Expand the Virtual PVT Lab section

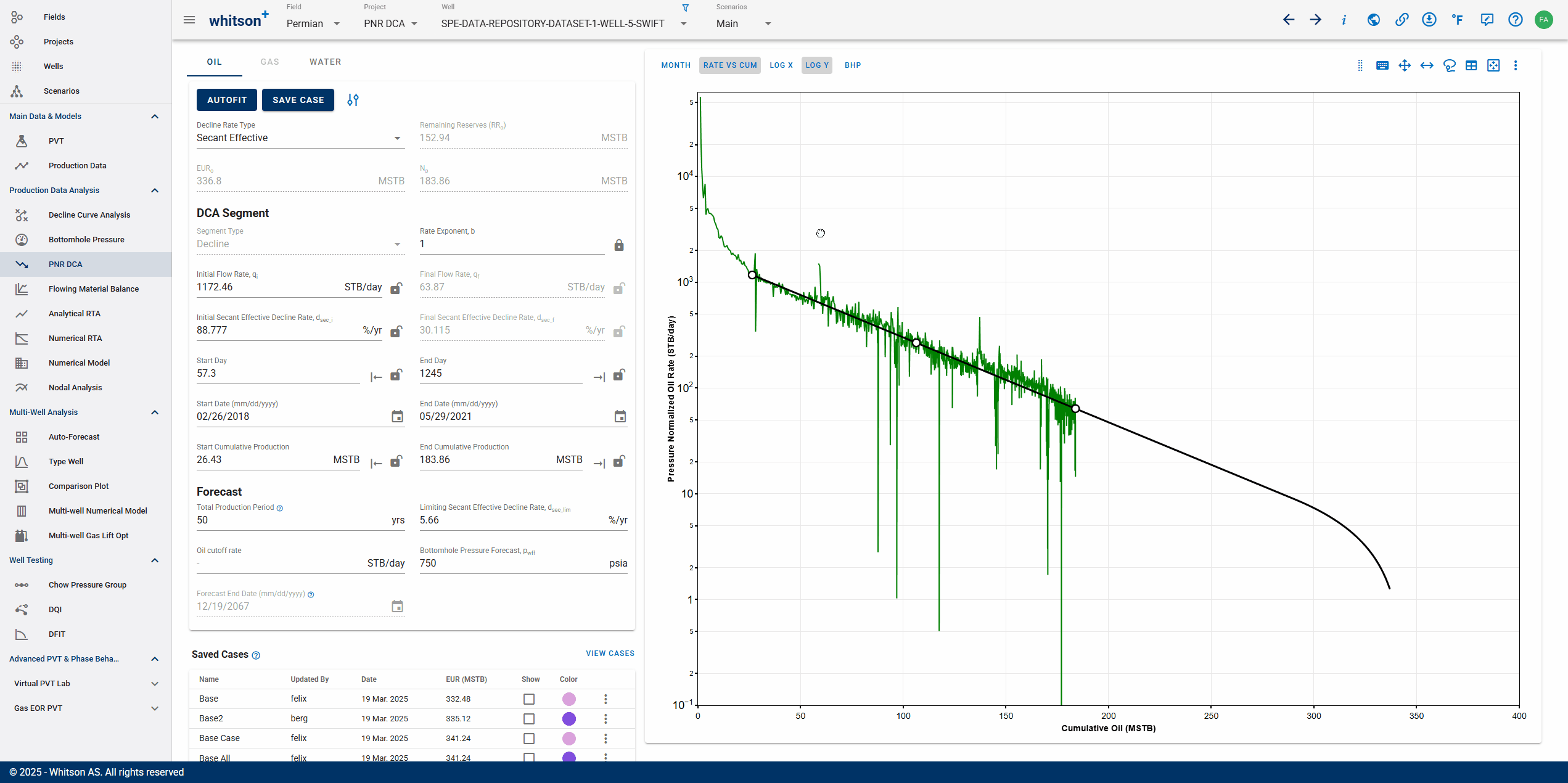pyautogui.click(x=155, y=684)
